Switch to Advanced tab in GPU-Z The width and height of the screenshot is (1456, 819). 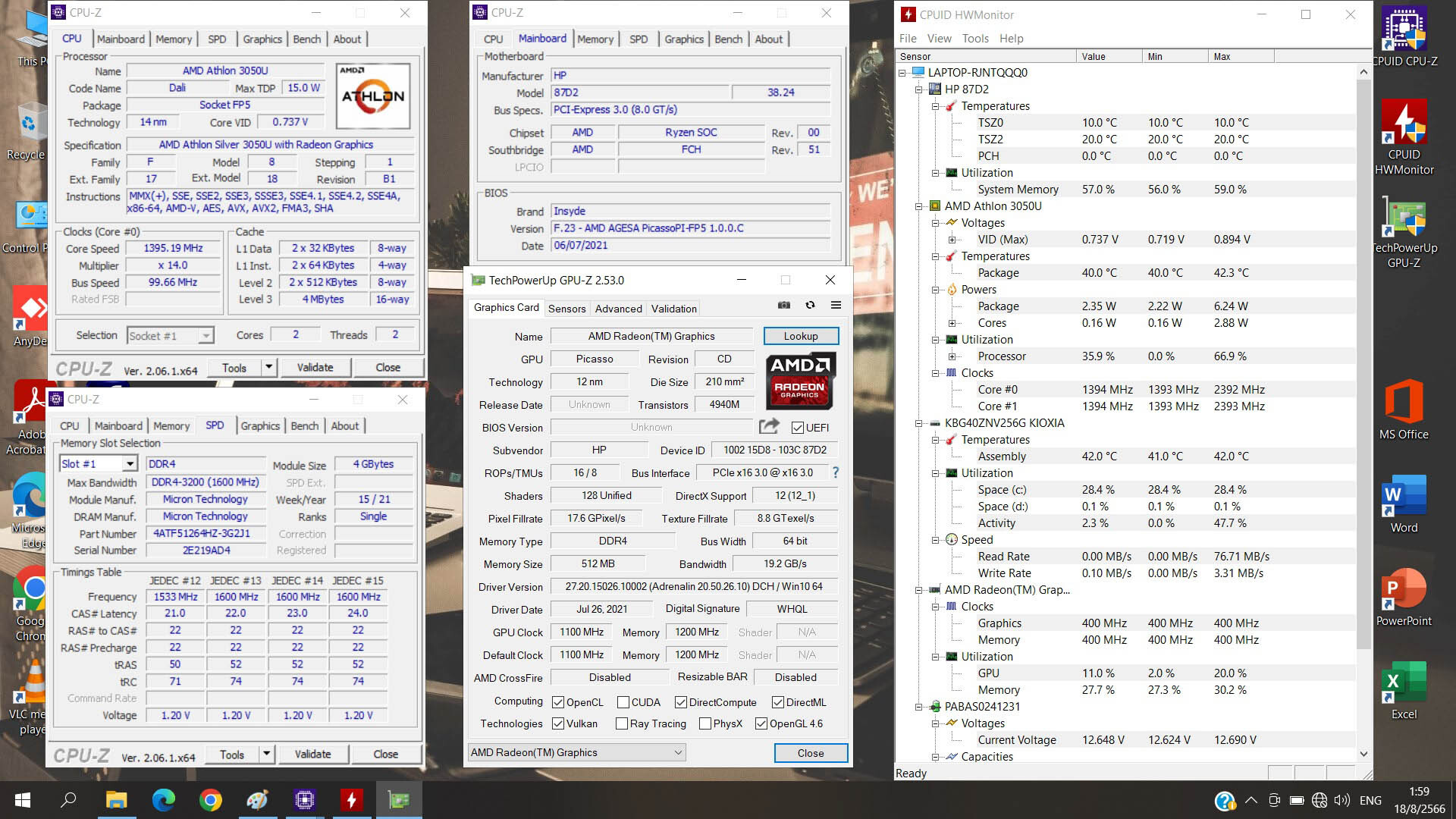pos(618,309)
